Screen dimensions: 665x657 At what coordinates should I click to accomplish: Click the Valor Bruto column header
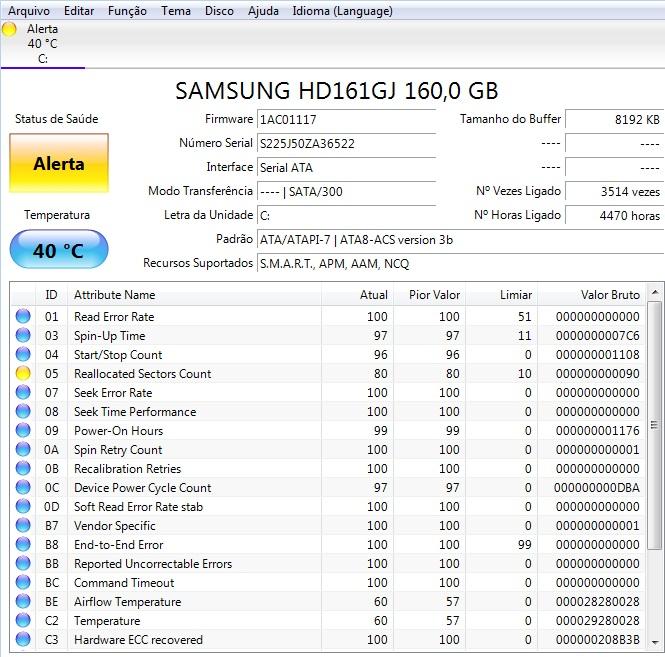coord(592,295)
